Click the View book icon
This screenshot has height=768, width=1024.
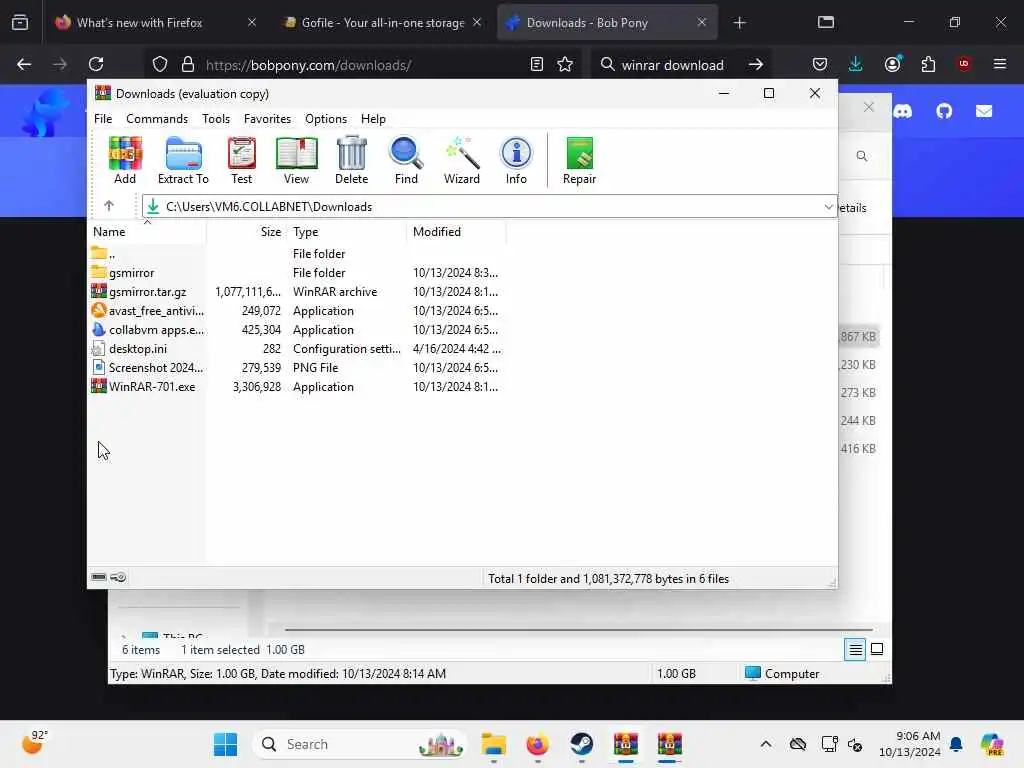tap(296, 161)
